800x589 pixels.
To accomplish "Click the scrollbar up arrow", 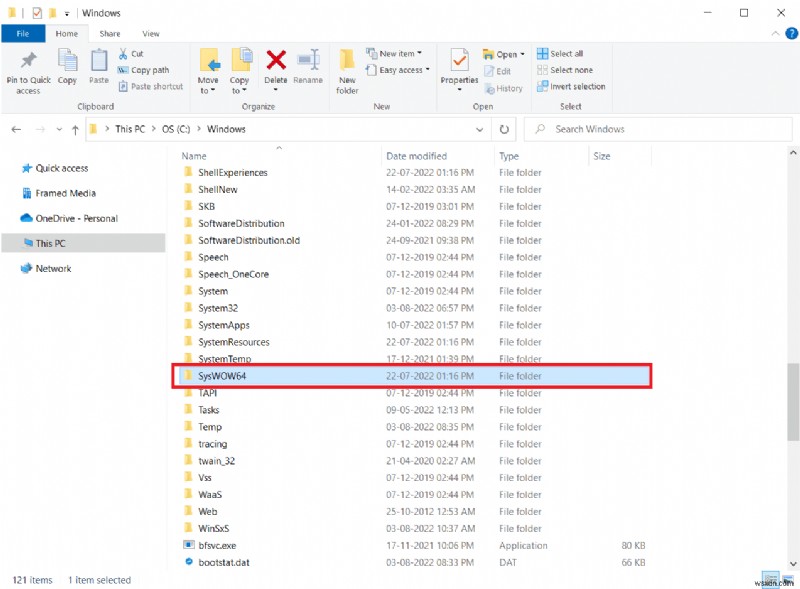I will pos(793,153).
